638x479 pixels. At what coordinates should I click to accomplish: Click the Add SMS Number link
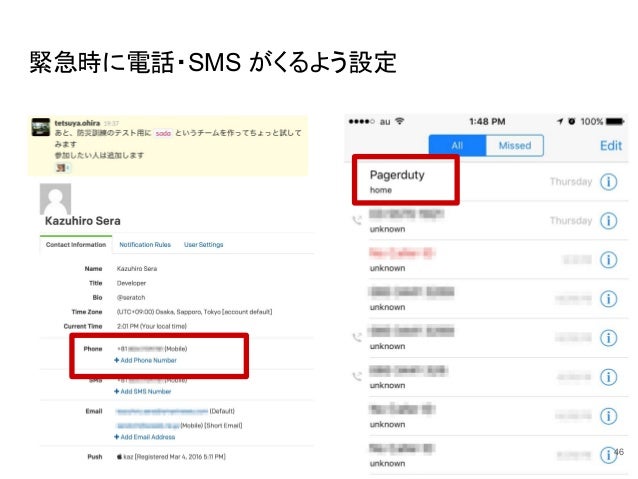click(x=142, y=392)
